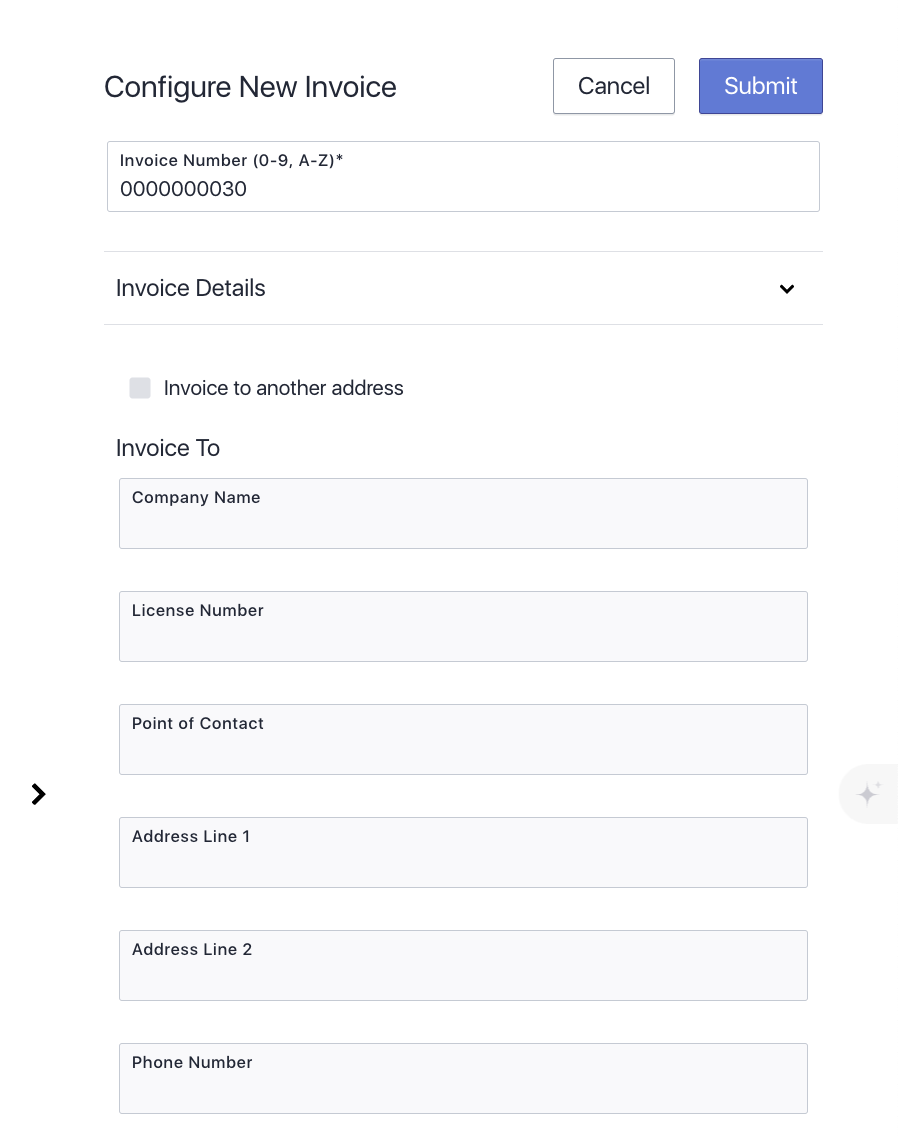The width and height of the screenshot is (898, 1138).
Task: Click the 0000000030 invoice number value
Action: point(184,189)
